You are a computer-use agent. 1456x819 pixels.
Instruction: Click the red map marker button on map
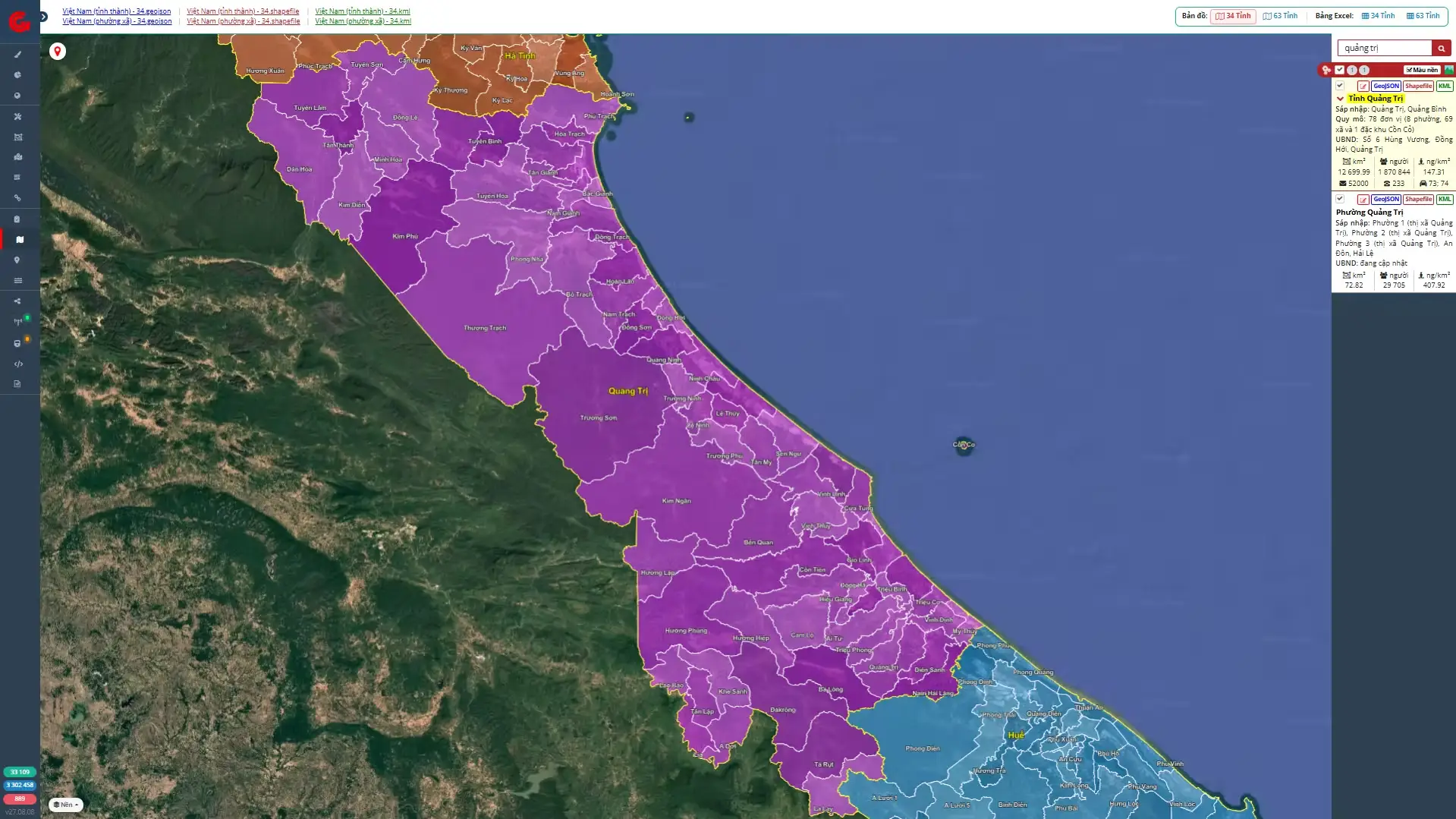57,51
